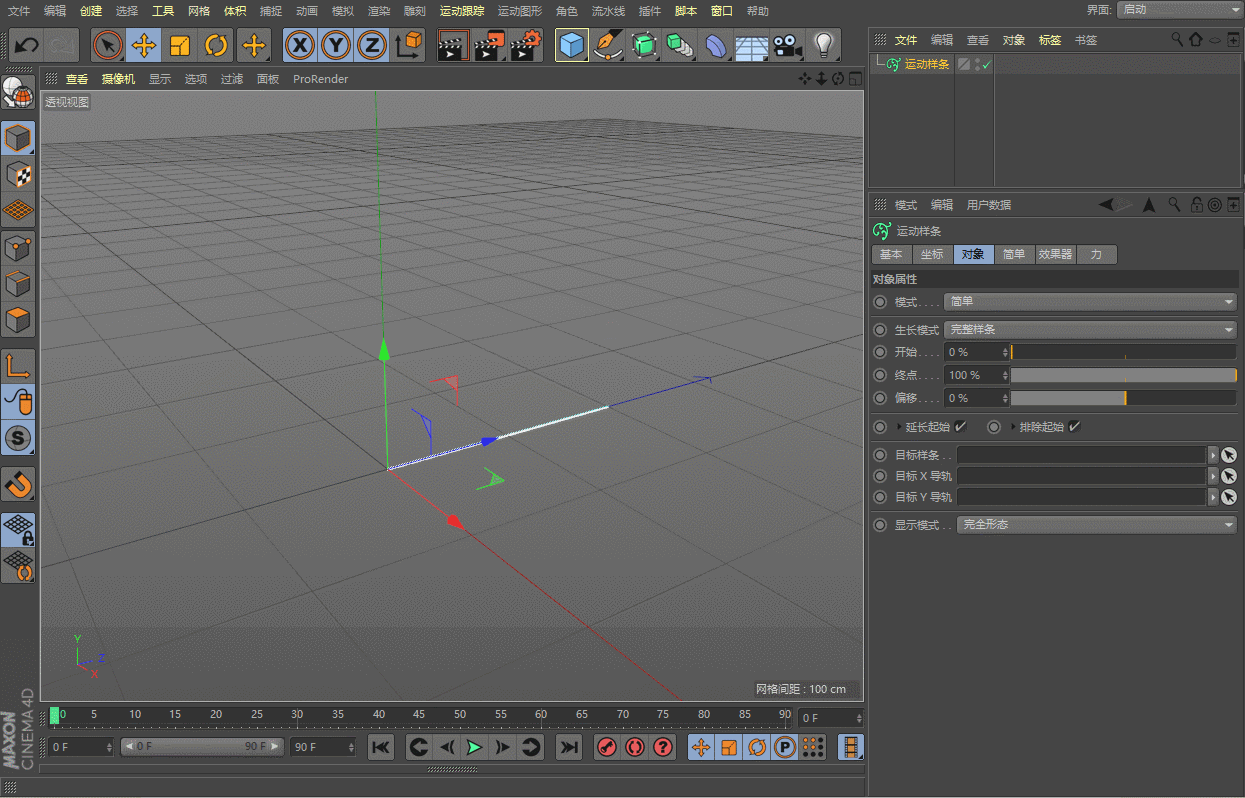Screen dimensions: 1245x798
Task: Adjust the 开始 slider
Action: coord(1124,352)
